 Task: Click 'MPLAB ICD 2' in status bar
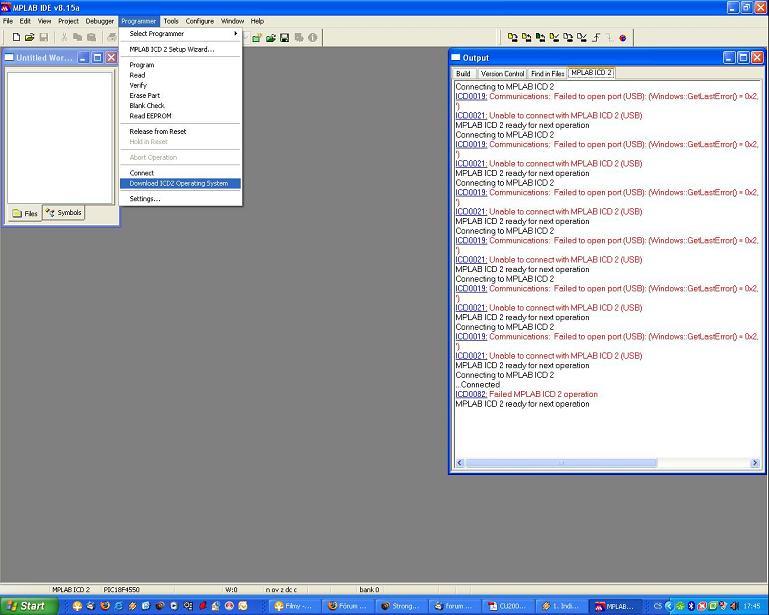71,589
